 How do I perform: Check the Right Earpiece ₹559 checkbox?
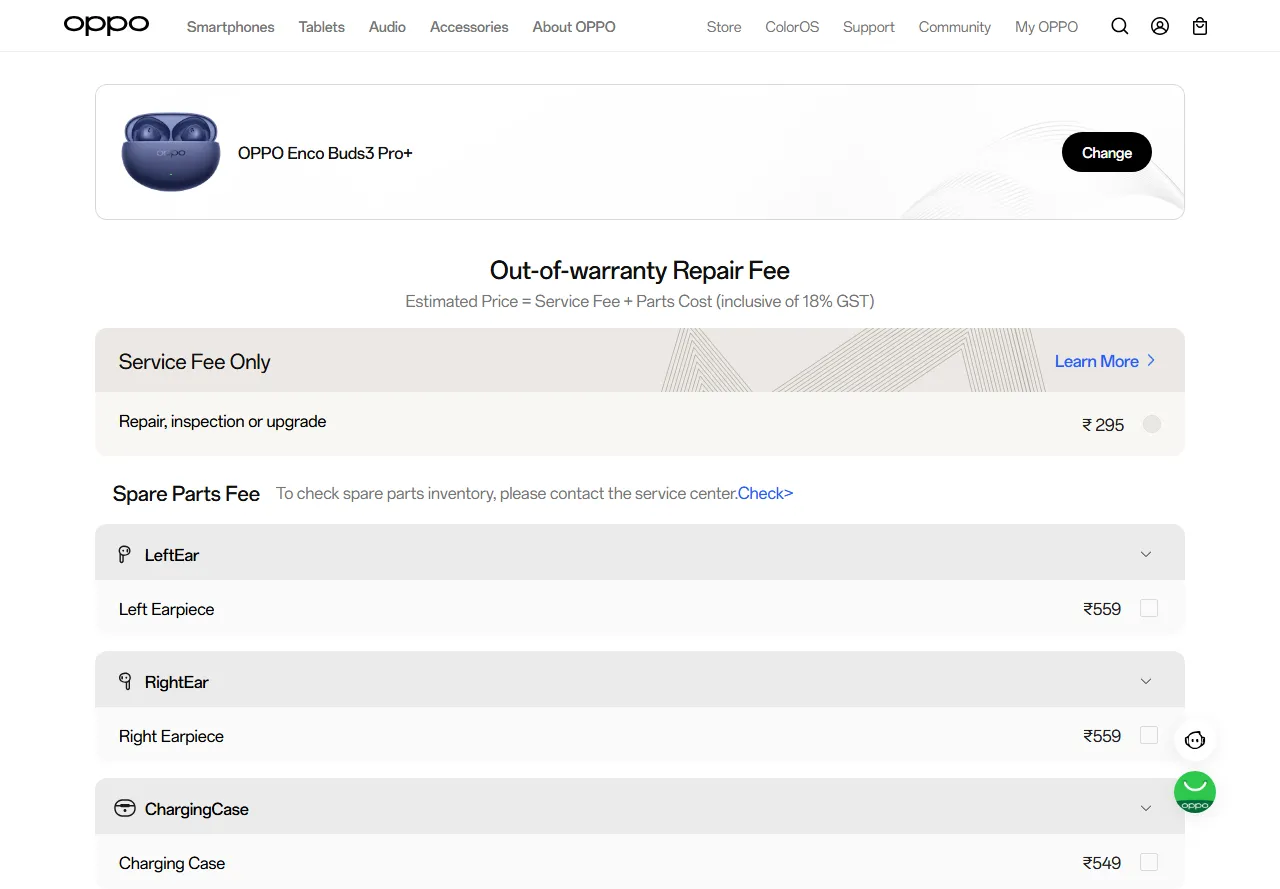1149,735
